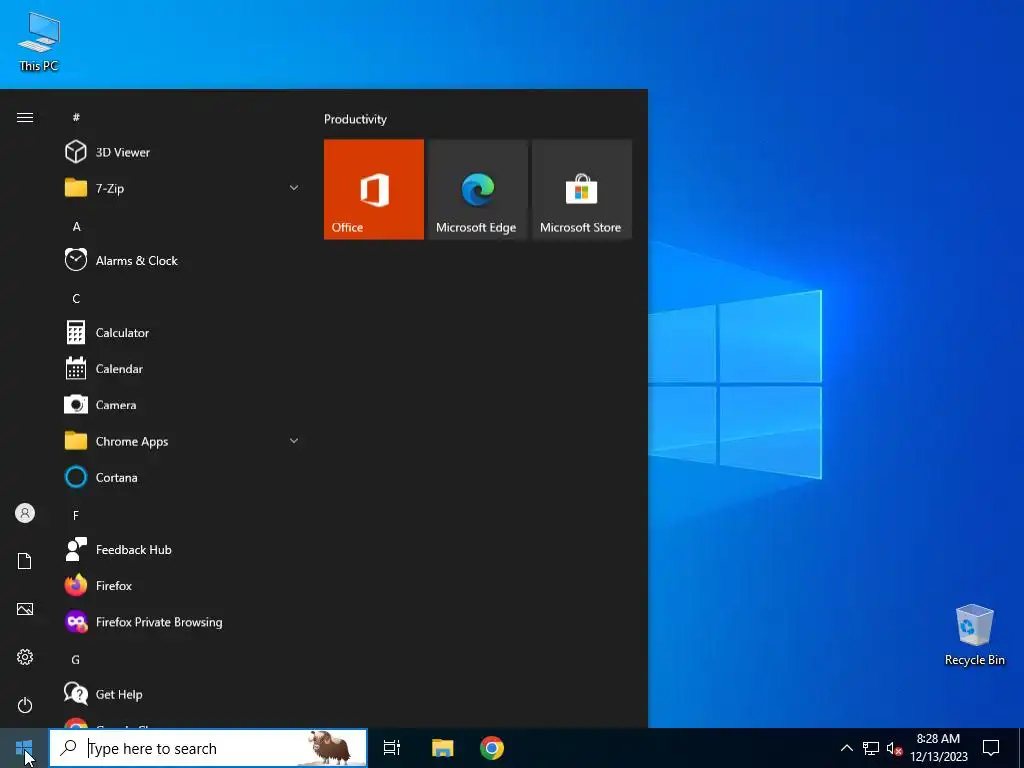
Task: Open Firefox Private Browsing
Action: click(183, 622)
